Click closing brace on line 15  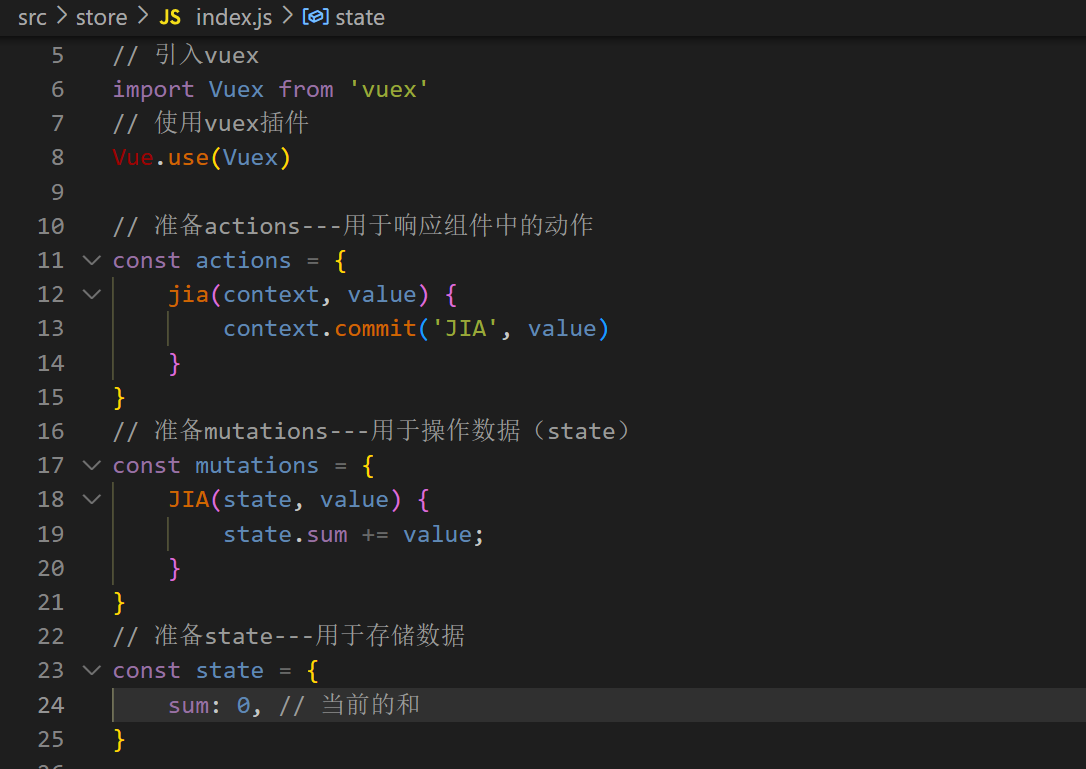pos(119,398)
